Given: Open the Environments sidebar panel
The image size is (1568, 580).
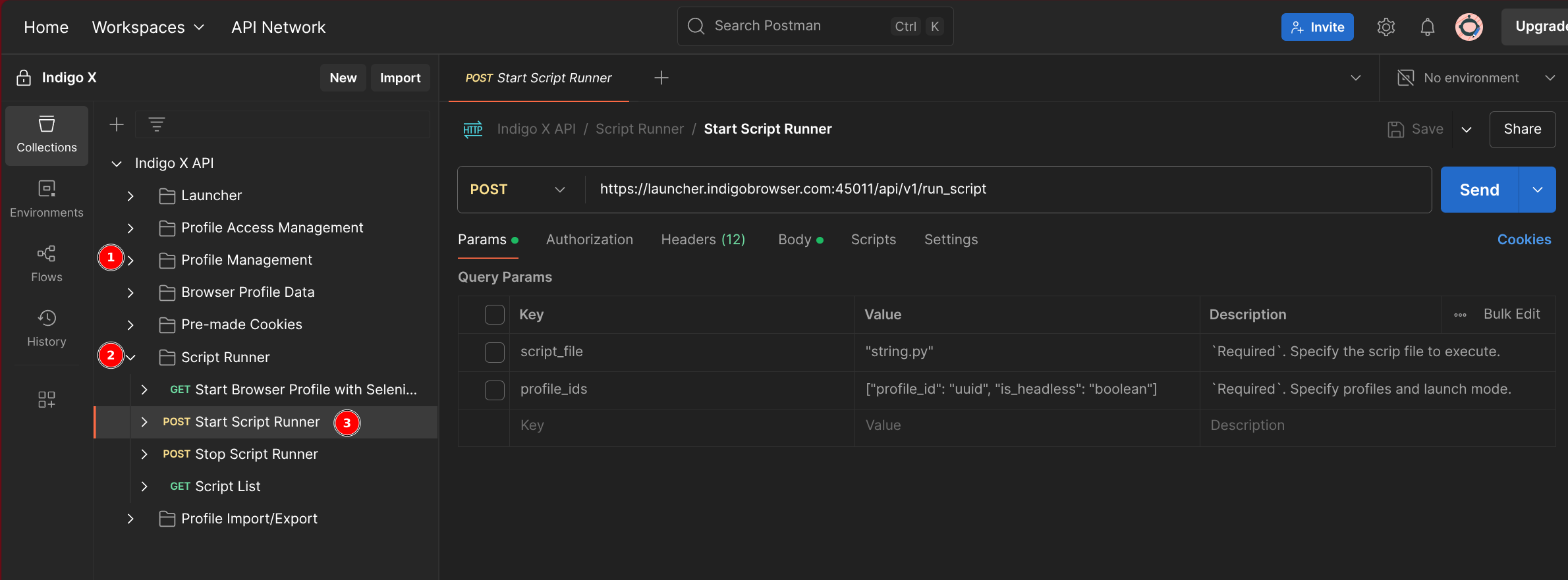Looking at the screenshot, I should [47, 199].
